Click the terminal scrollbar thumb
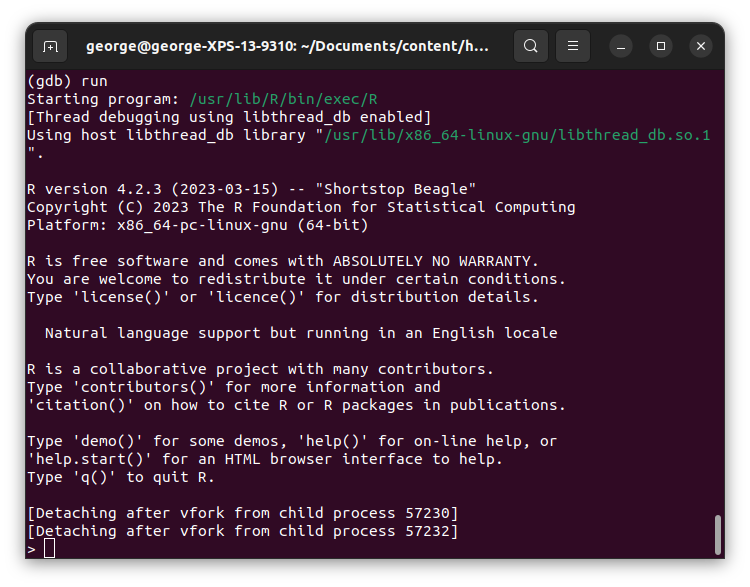This screenshot has width=750, height=587. [x=717, y=534]
